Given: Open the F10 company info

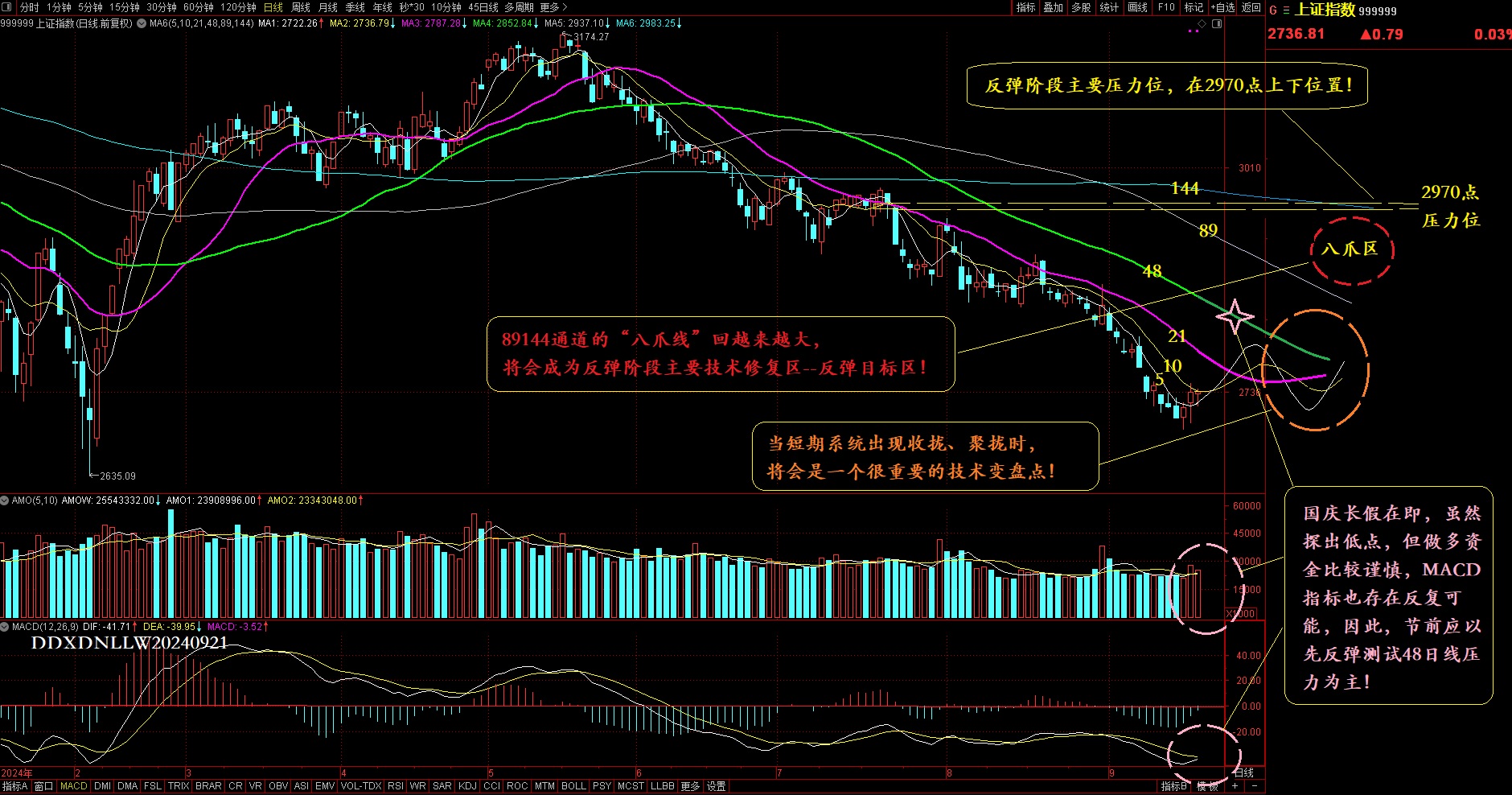Looking at the screenshot, I should (x=1166, y=7).
